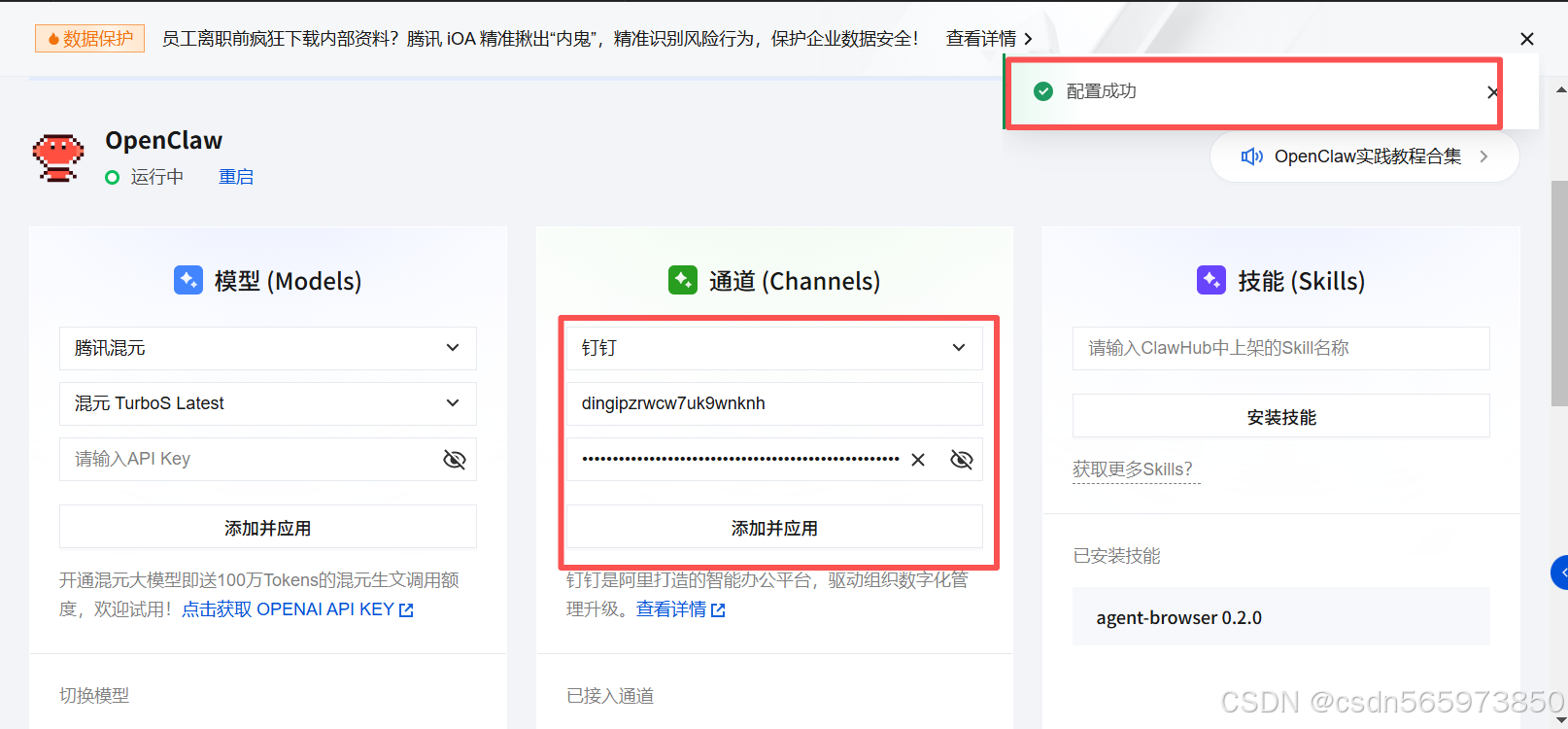Click the 数据保护 banner tag
The width and height of the screenshot is (1568, 729).
90,39
